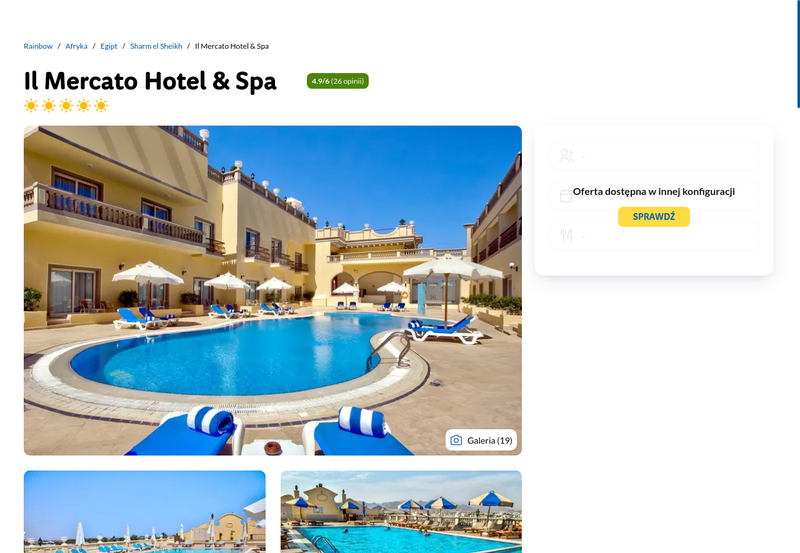Open Galeria (19) photo gallery
The width and height of the screenshot is (800, 553).
pyautogui.click(x=481, y=440)
